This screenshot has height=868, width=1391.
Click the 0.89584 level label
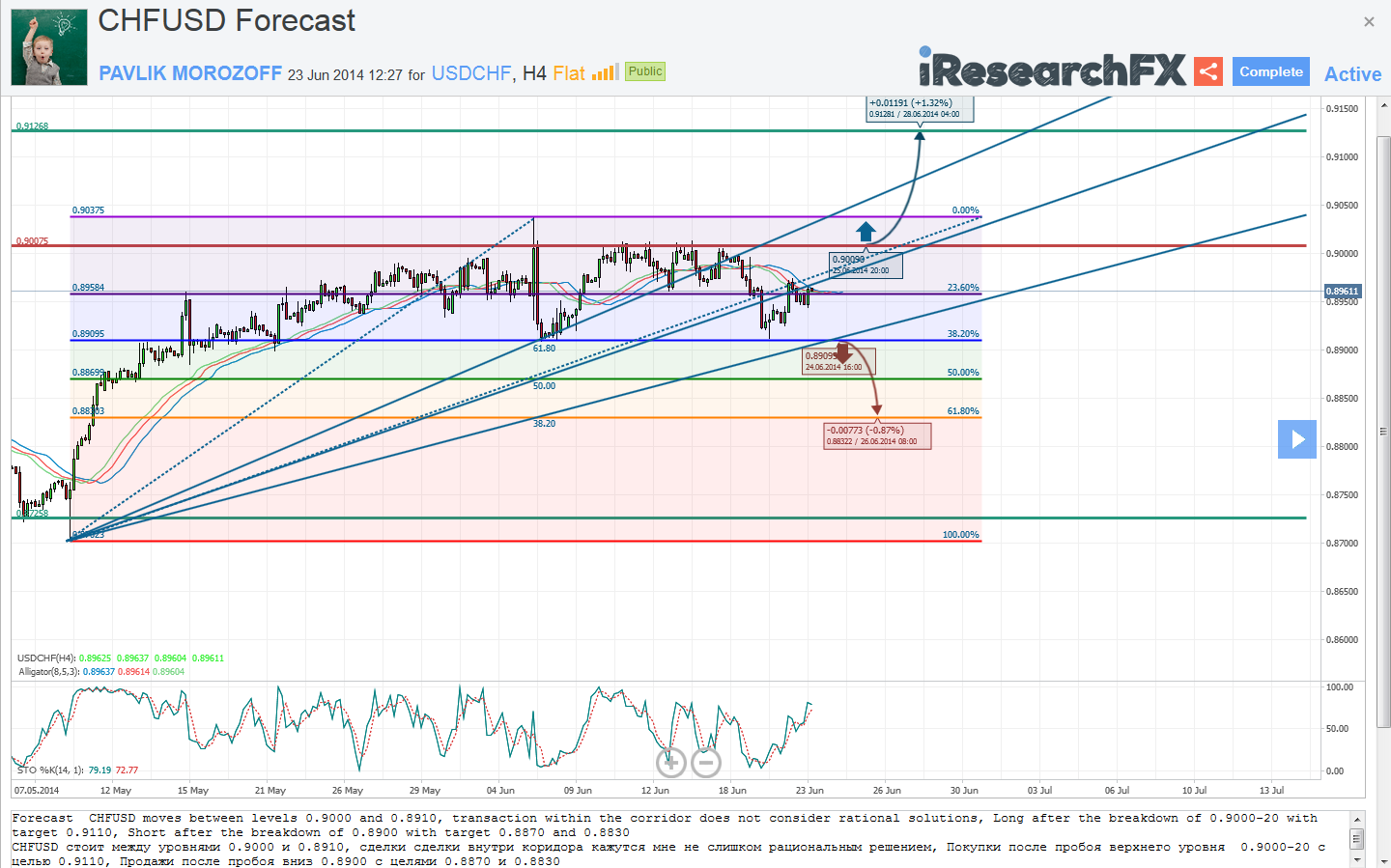click(88, 288)
